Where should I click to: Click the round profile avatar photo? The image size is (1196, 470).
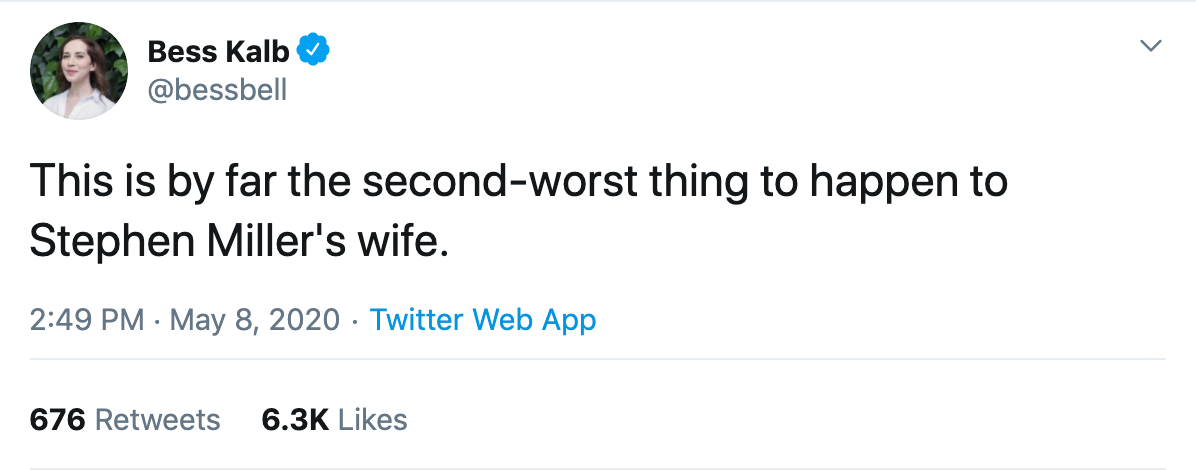point(80,70)
